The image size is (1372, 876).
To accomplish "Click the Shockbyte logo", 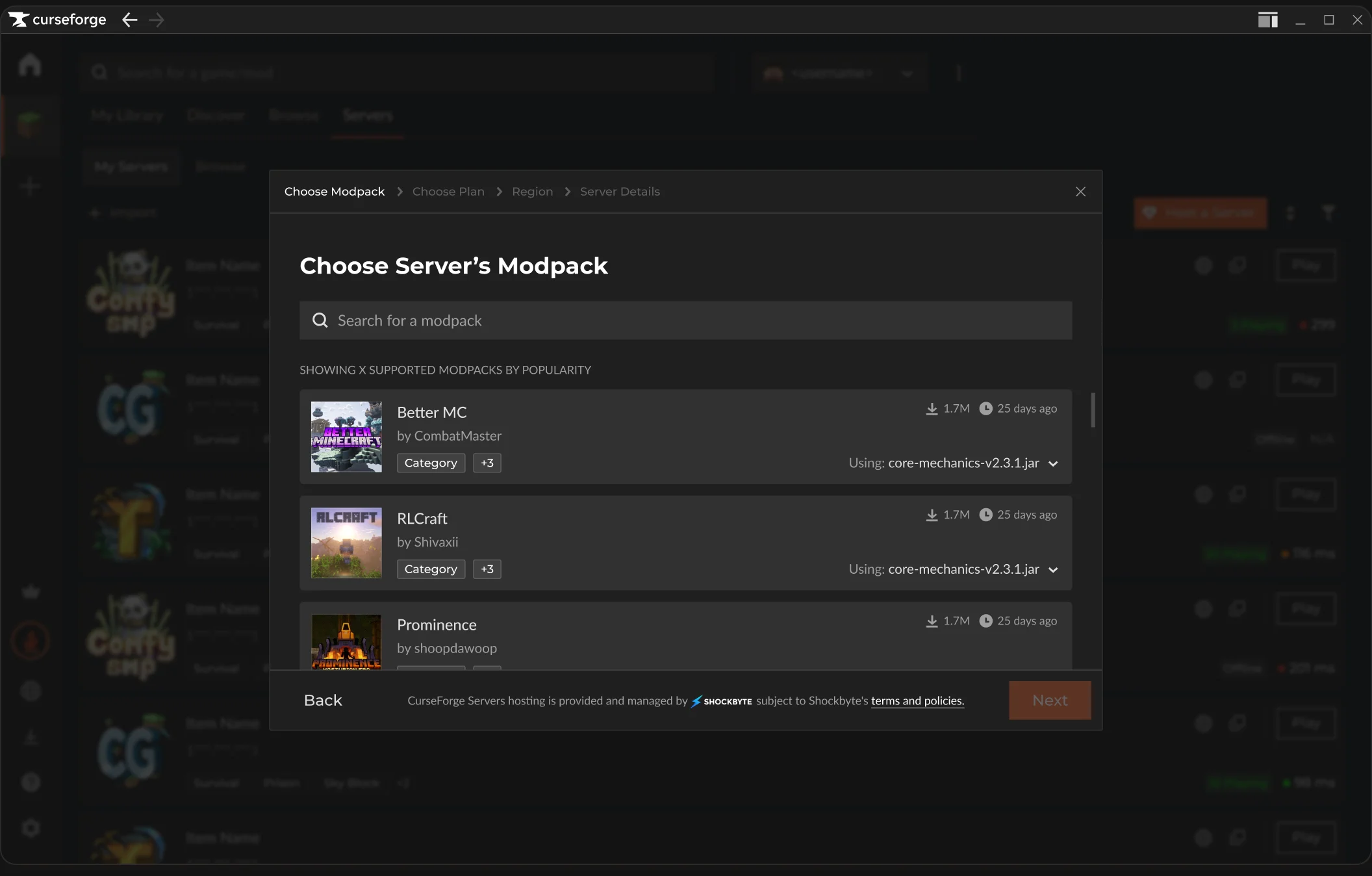I will [722, 701].
